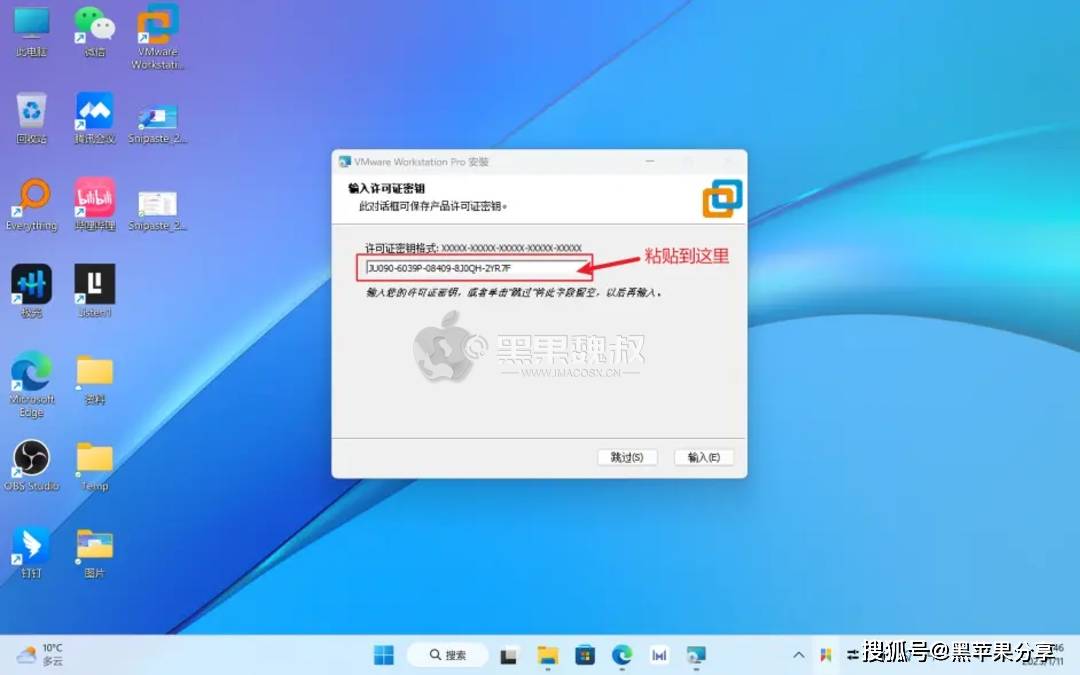The height and width of the screenshot is (675, 1080).
Task: Open Microsoft Store from the taskbar
Action: (585, 655)
